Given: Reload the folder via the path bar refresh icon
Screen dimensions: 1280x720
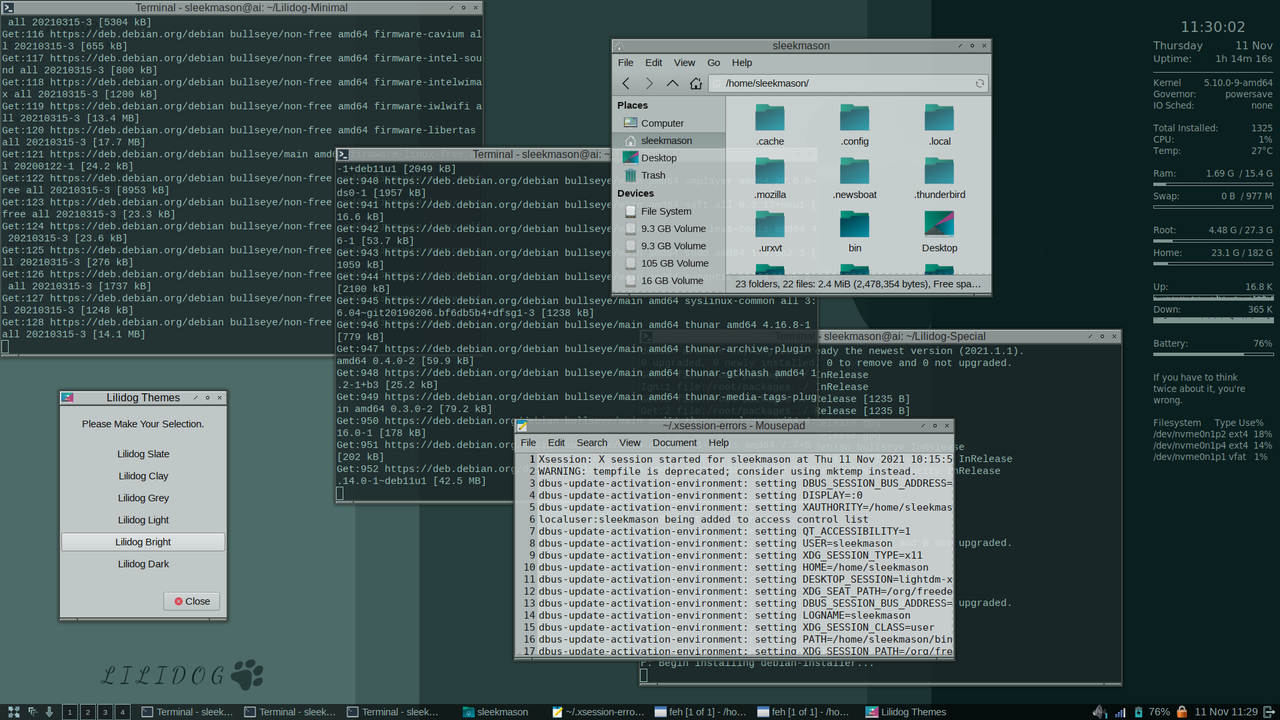Looking at the screenshot, I should click(x=980, y=84).
